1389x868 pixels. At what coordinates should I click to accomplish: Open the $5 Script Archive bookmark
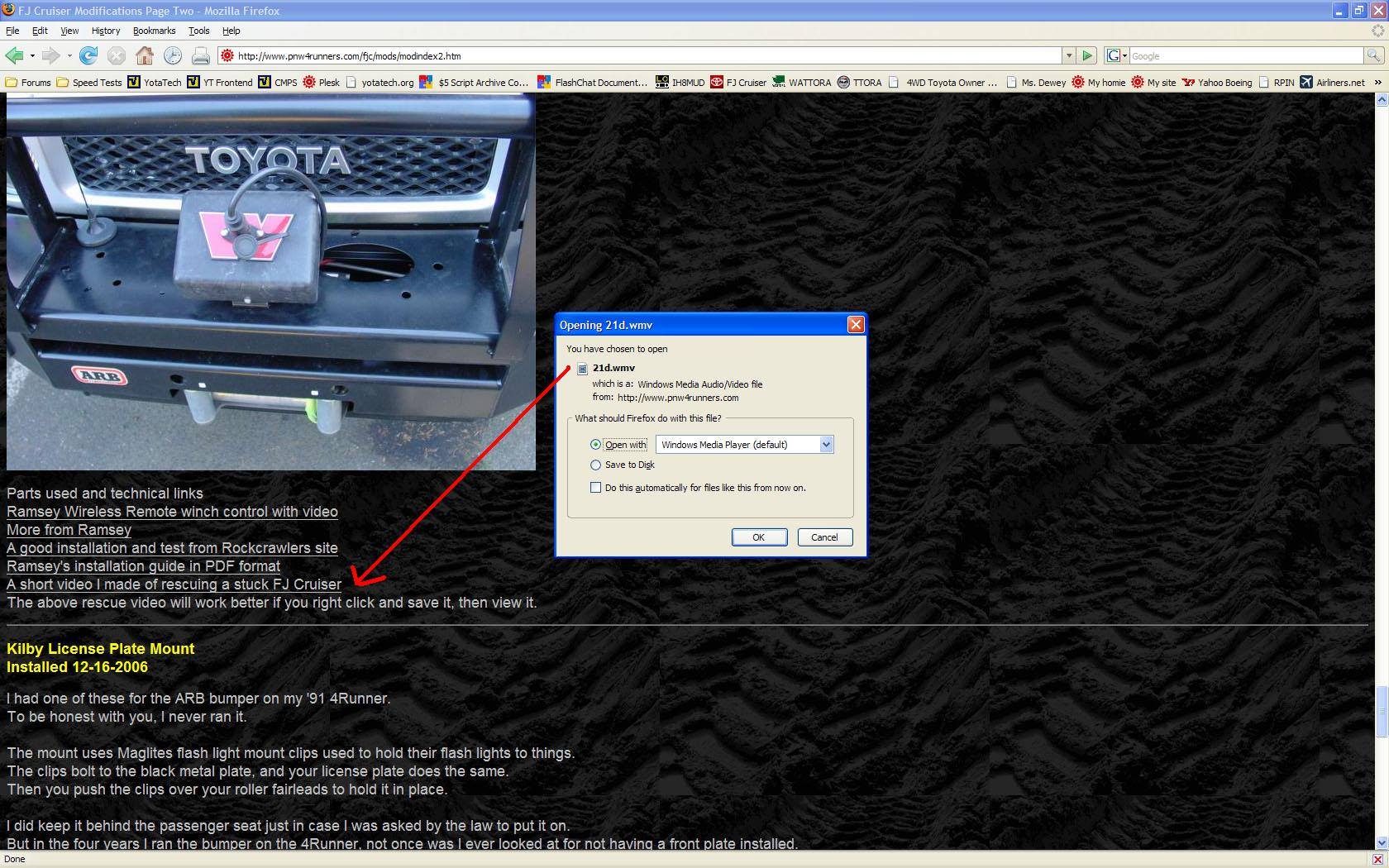(475, 82)
